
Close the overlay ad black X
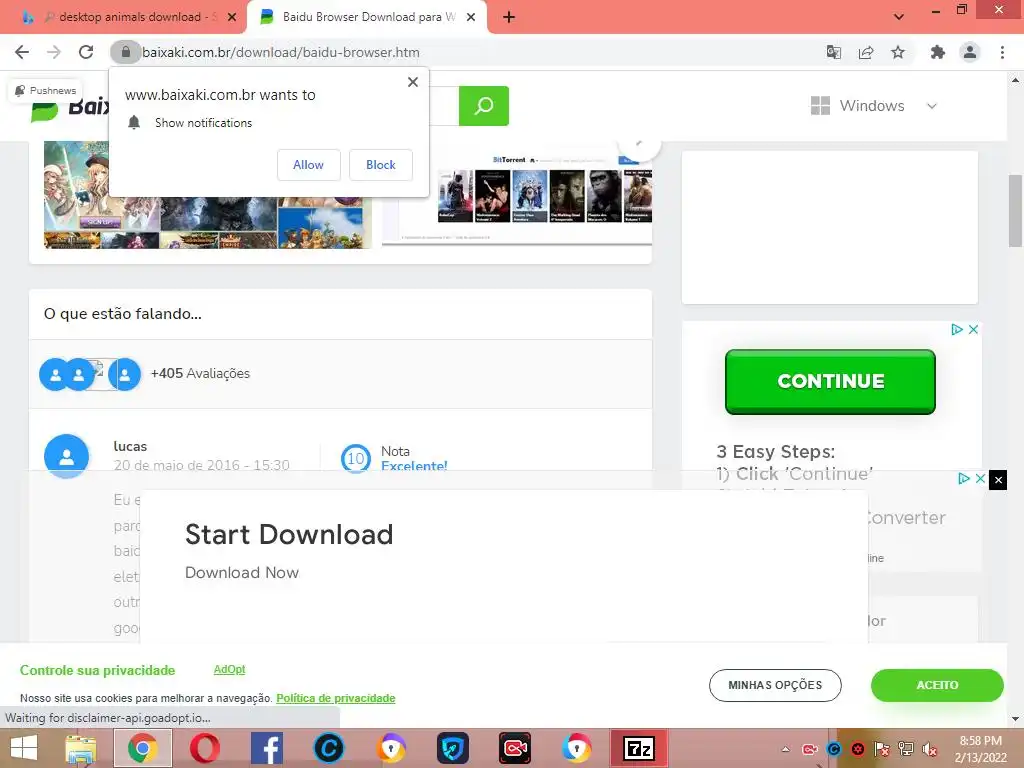point(998,480)
